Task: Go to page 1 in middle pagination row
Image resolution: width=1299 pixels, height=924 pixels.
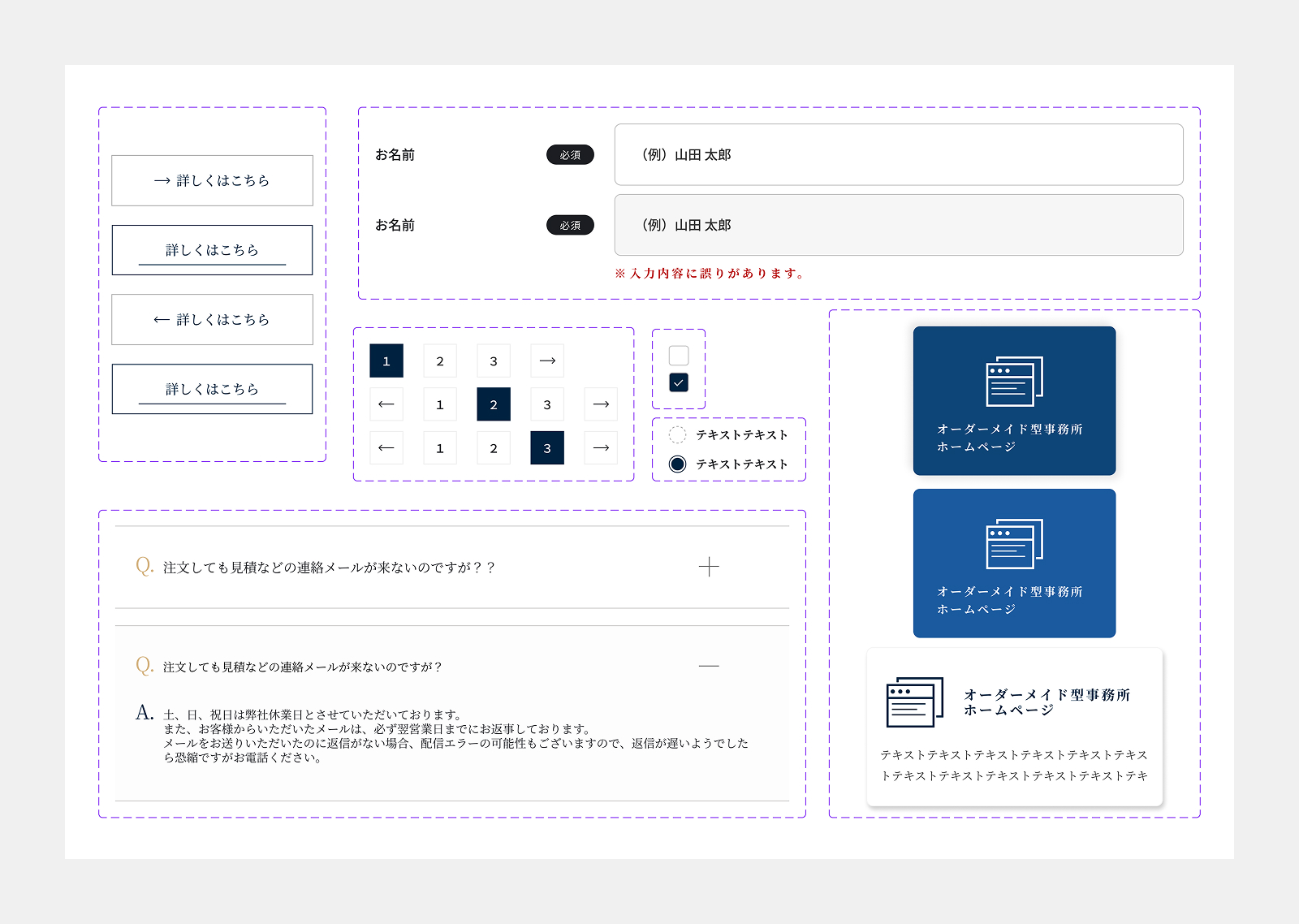Action: 440,404
